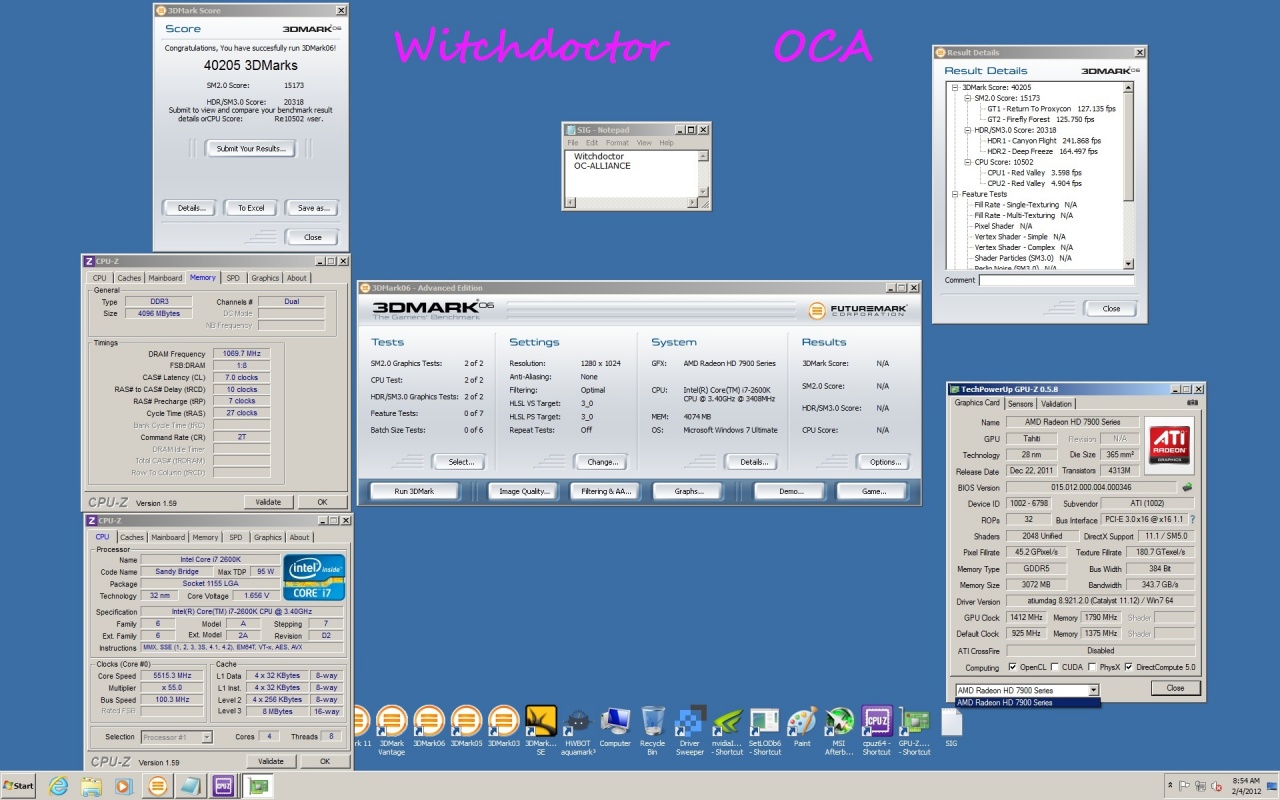Image resolution: width=1280 pixels, height=800 pixels.
Task: Click the Internet Explorer taskbar icon
Action: tap(58, 786)
